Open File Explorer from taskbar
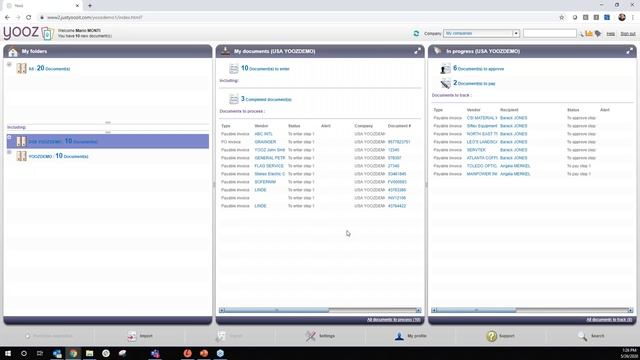Screen dimensions: 640x360 click(89, 353)
